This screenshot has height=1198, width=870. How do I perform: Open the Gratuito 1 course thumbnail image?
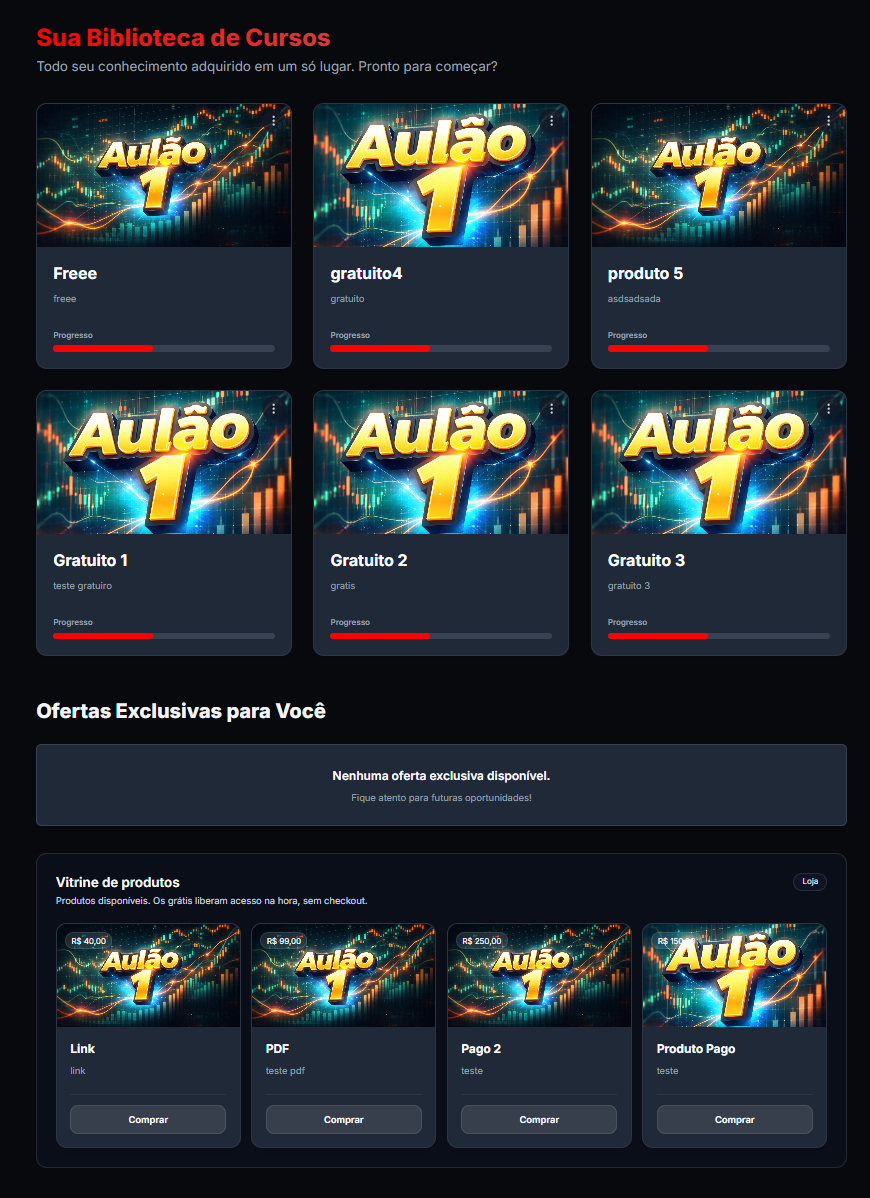164,462
